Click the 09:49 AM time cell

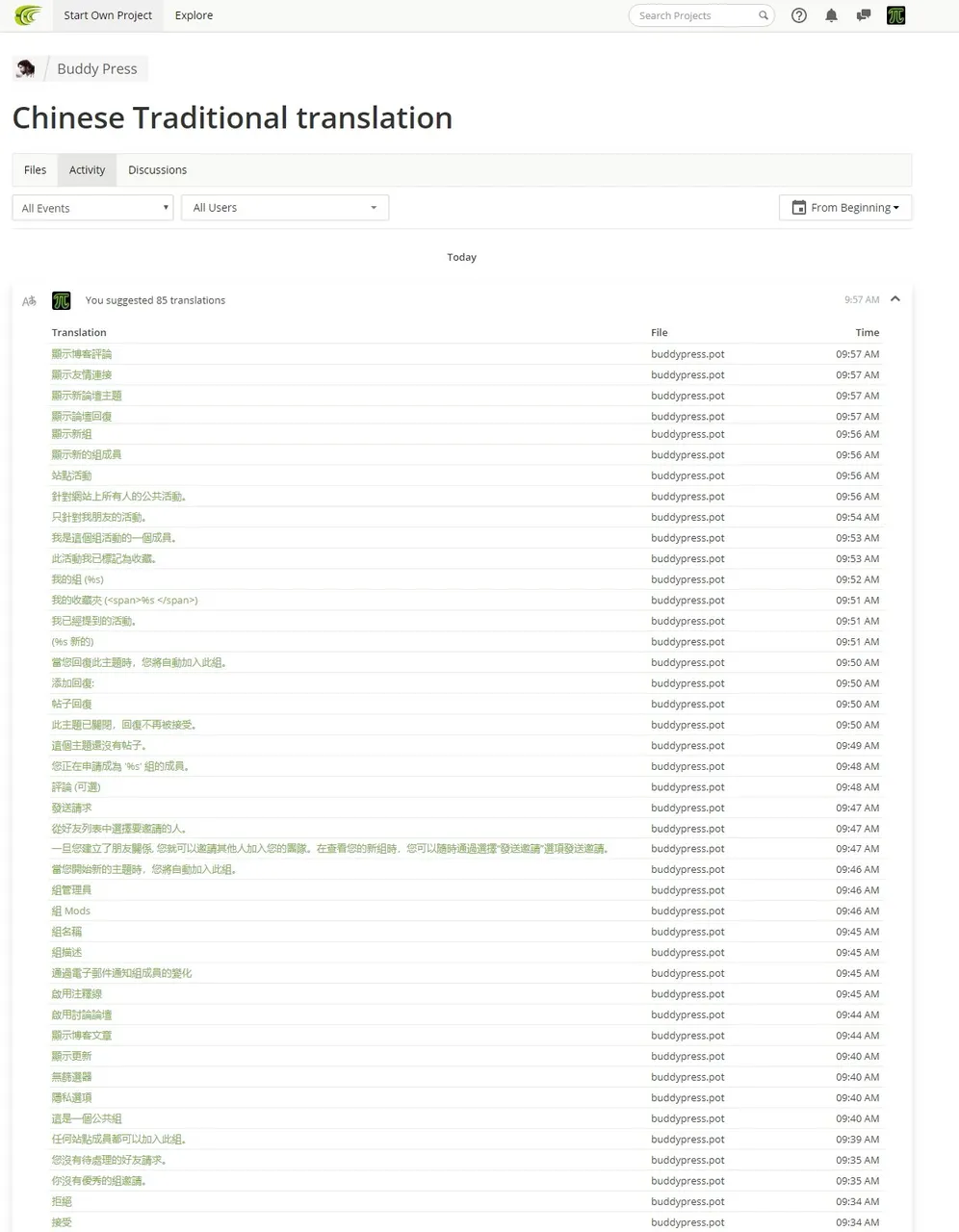(x=857, y=746)
